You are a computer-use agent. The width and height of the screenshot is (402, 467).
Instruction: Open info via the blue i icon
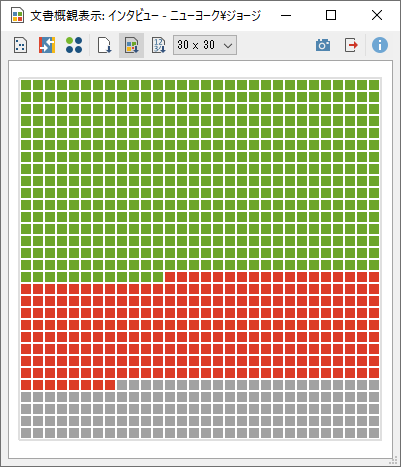[380, 45]
